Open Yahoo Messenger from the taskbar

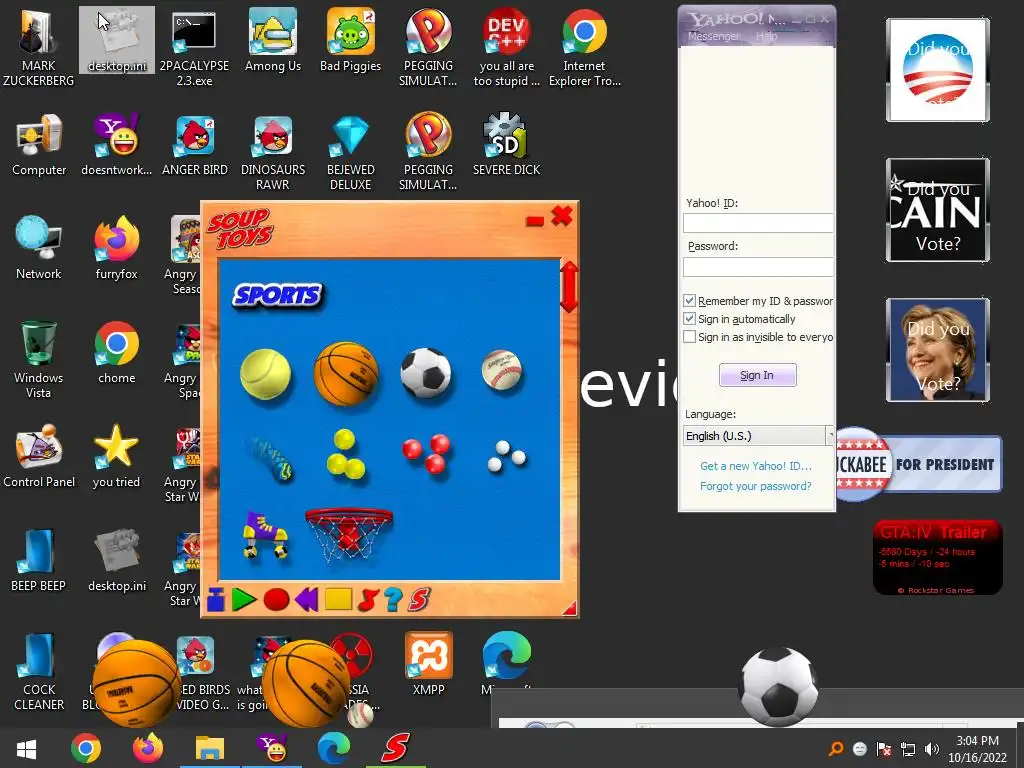(x=272, y=748)
